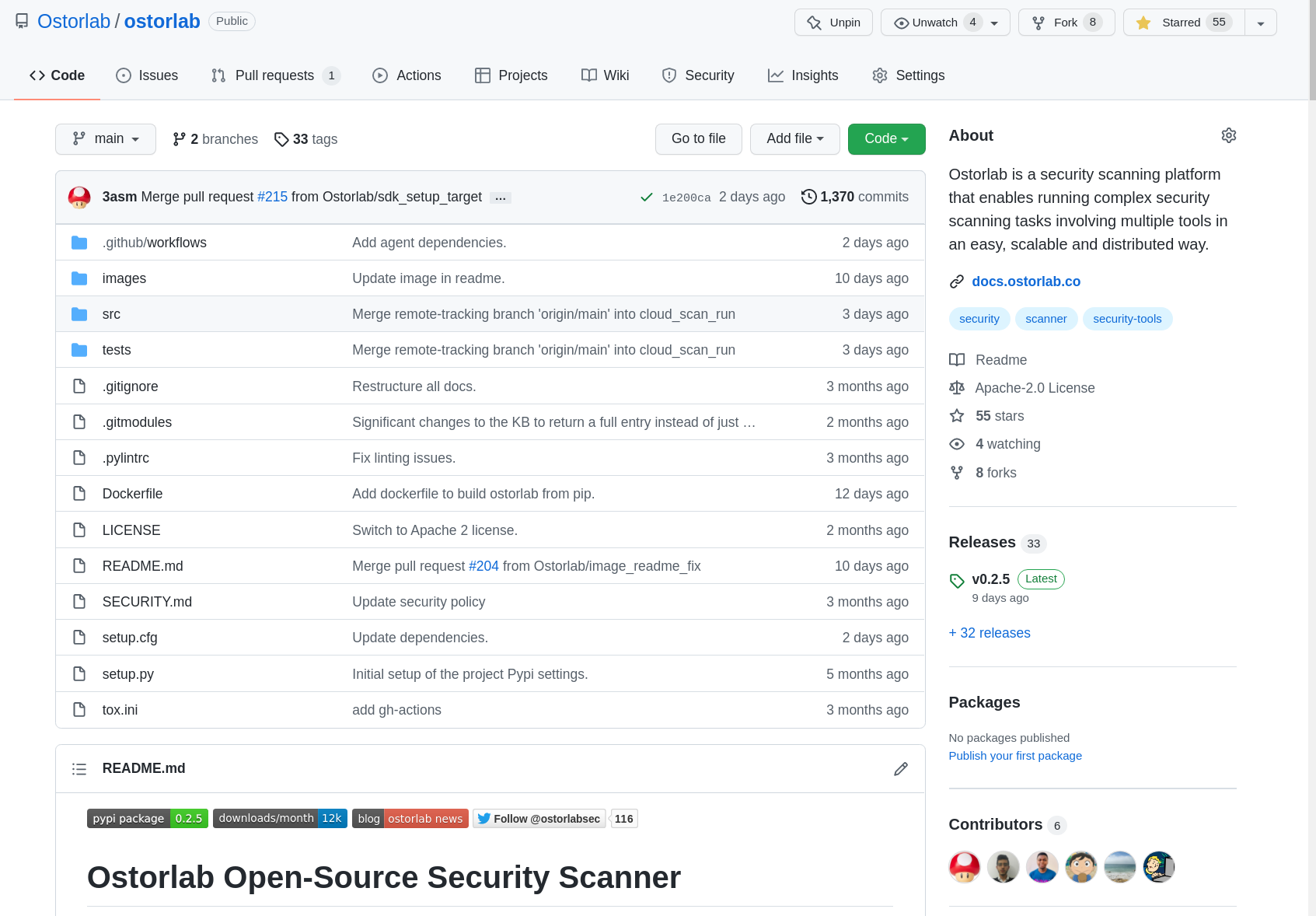Open the SECURITY.md file

147,602
